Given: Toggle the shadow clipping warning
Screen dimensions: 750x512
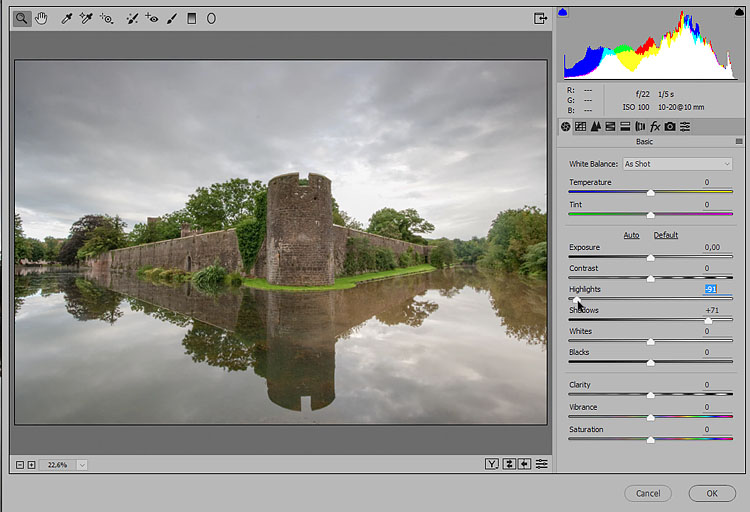Looking at the screenshot, I should 562,13.
